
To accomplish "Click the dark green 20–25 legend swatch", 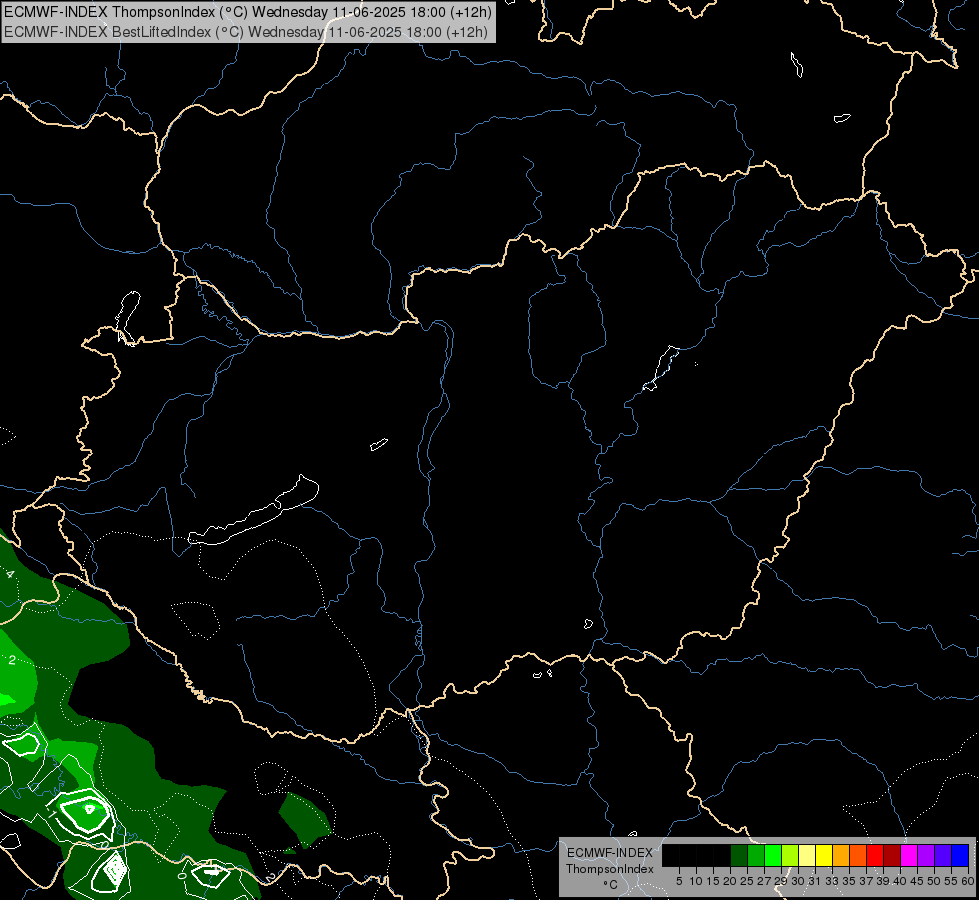I will [x=739, y=855].
